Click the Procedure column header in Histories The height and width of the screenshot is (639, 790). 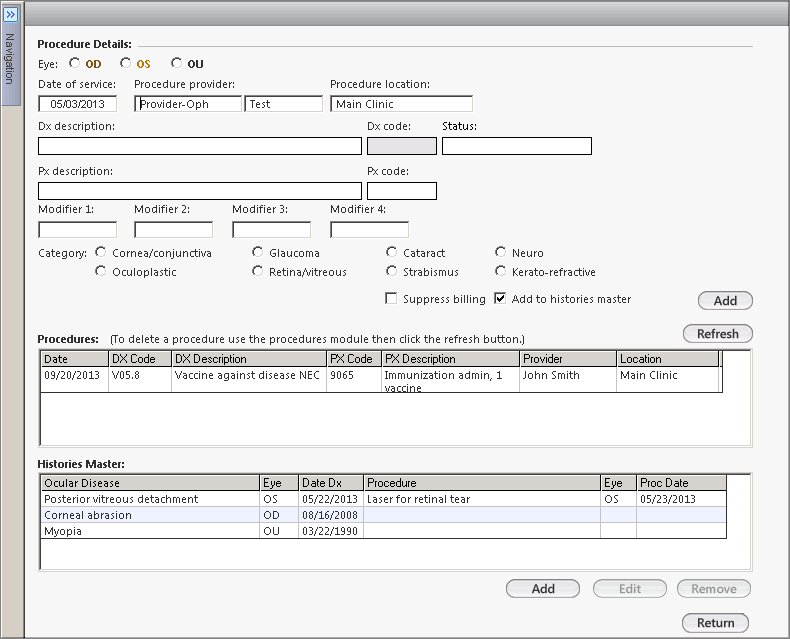pyautogui.click(x=482, y=483)
